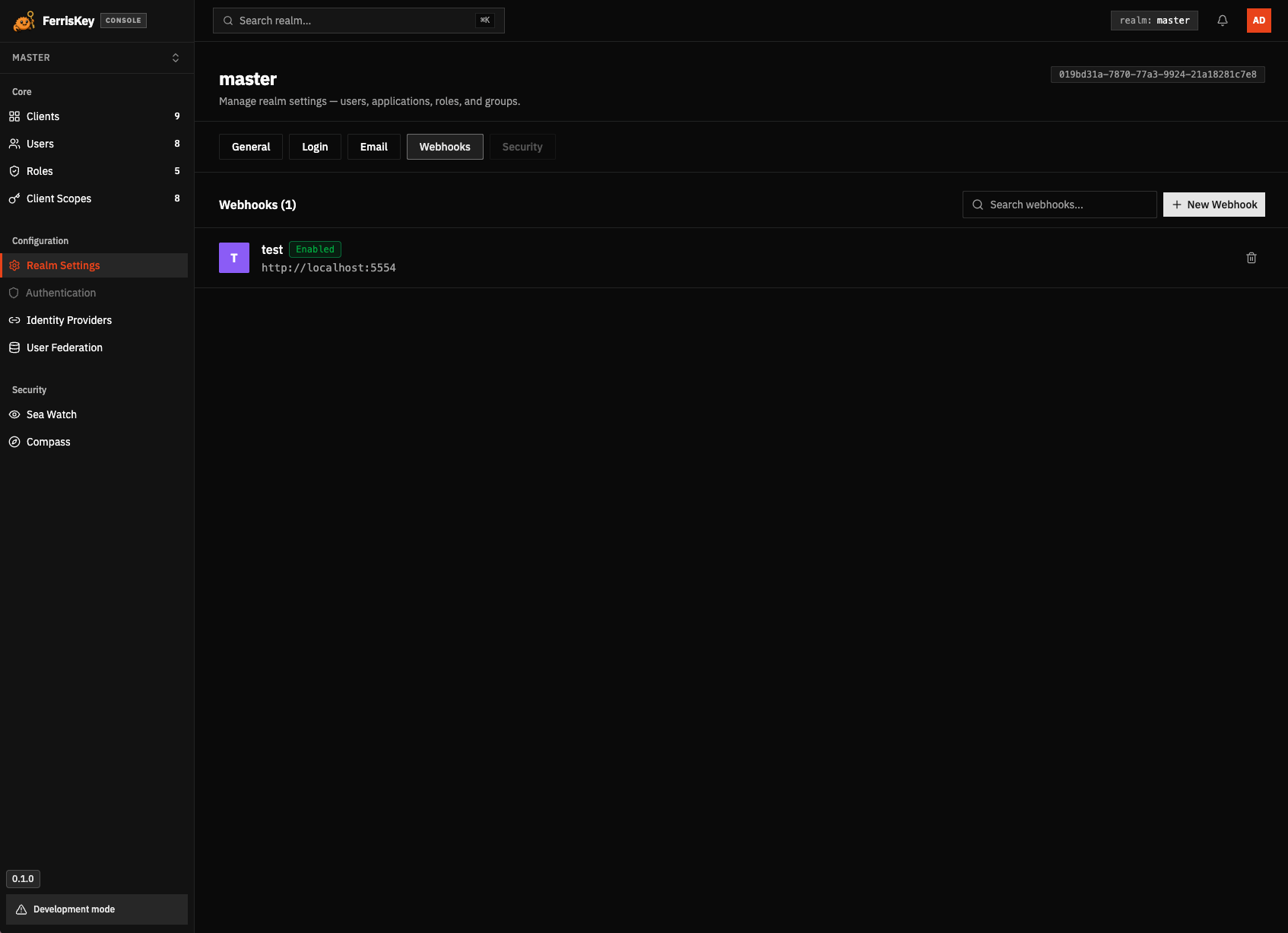Open the Login settings tab
This screenshot has height=933, width=1288.
coord(315,146)
